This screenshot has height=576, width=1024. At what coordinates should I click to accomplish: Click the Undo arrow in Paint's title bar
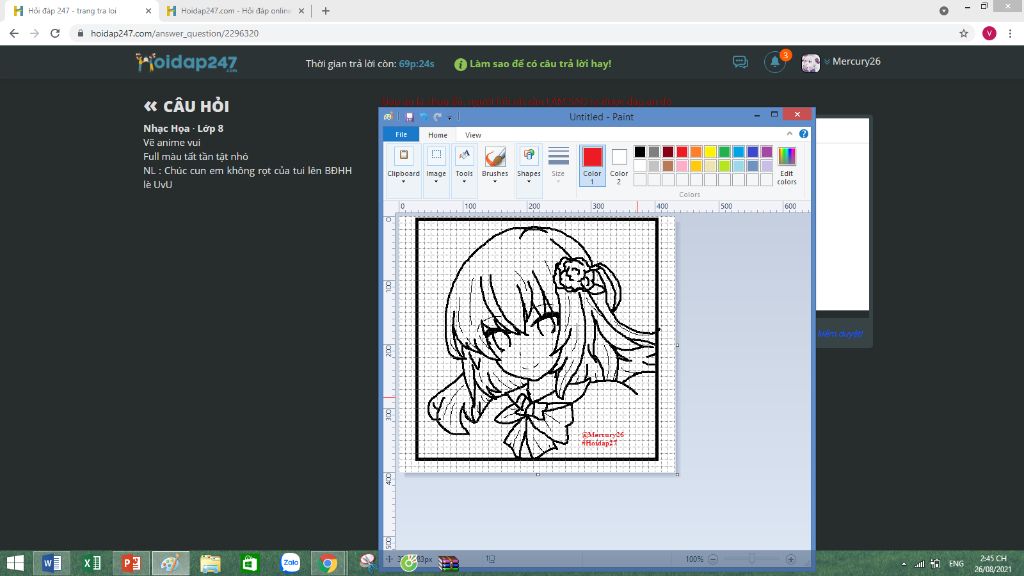424,117
